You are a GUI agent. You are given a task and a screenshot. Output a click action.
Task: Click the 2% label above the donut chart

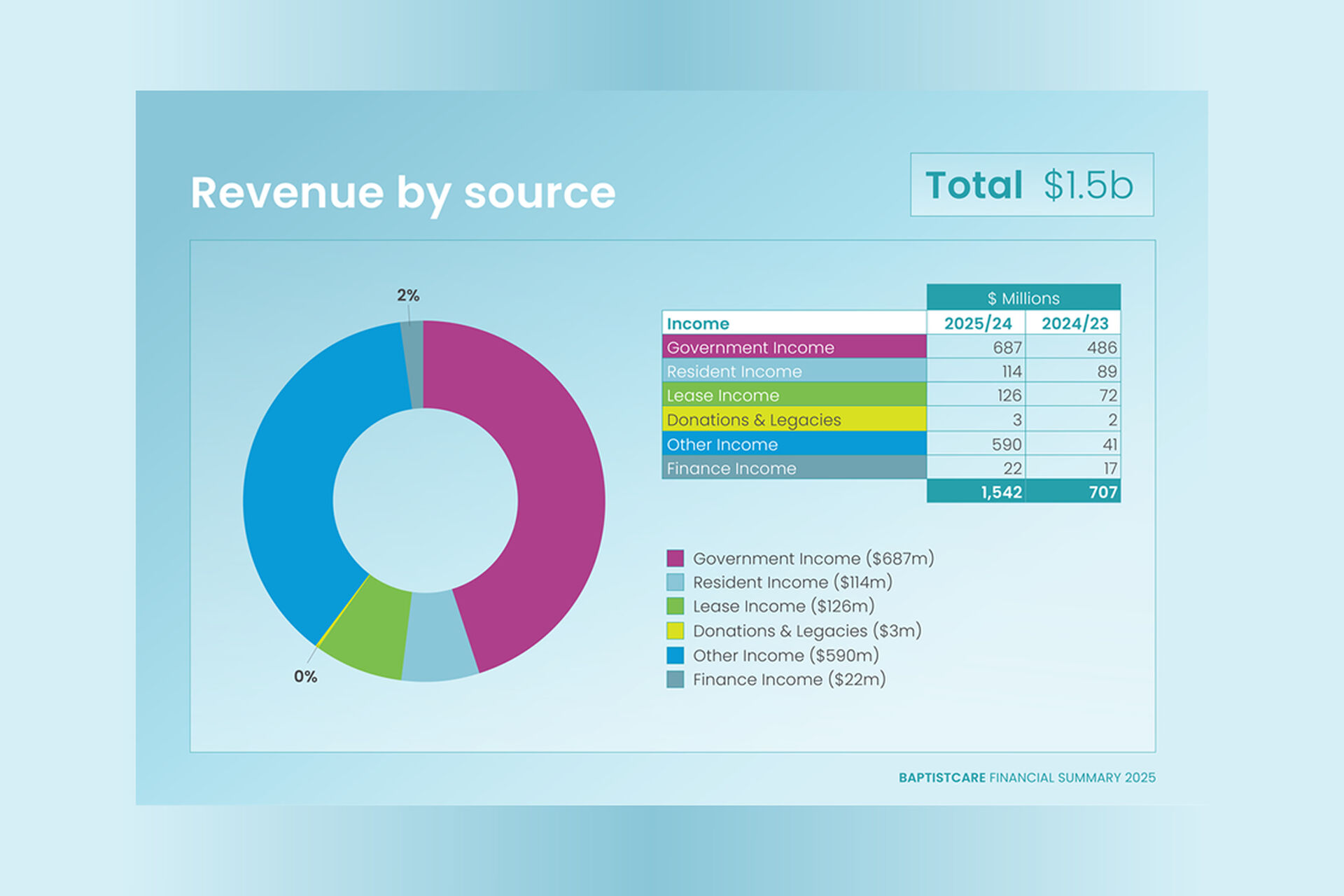(409, 296)
